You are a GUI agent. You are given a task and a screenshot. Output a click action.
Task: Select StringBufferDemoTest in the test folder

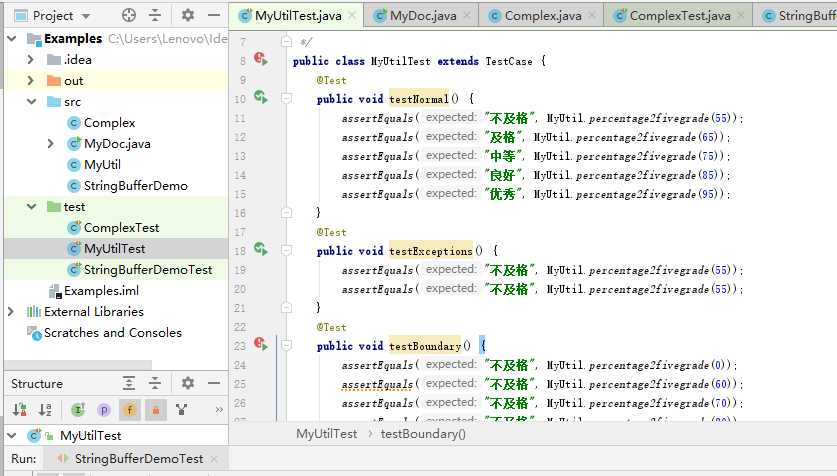[x=148, y=270]
